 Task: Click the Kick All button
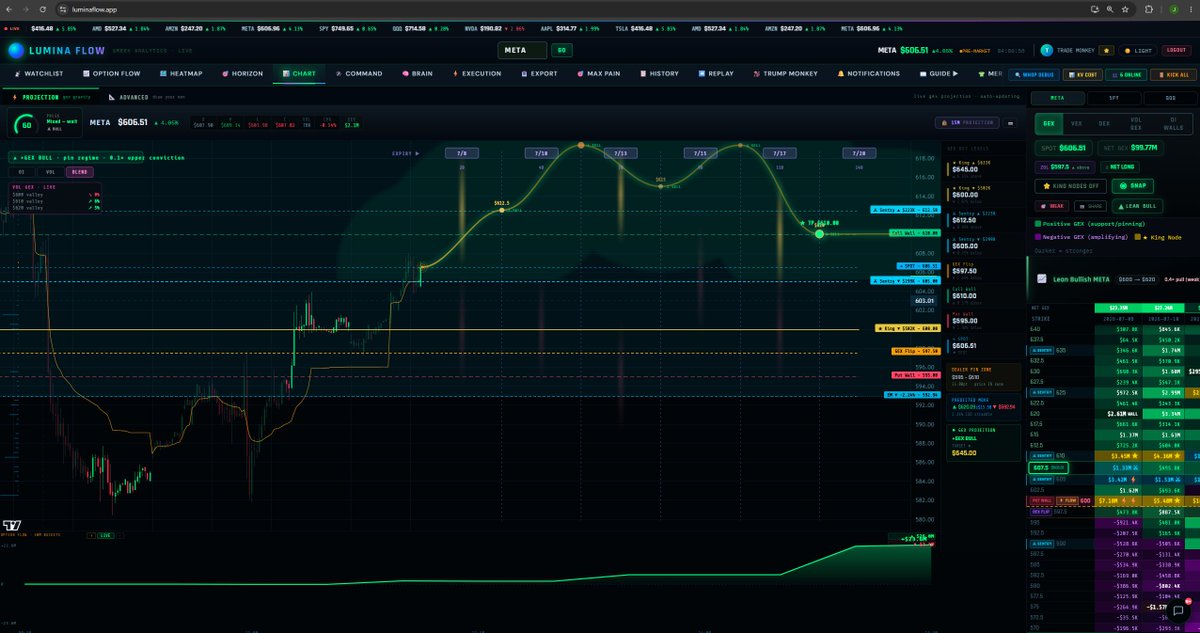1171,74
